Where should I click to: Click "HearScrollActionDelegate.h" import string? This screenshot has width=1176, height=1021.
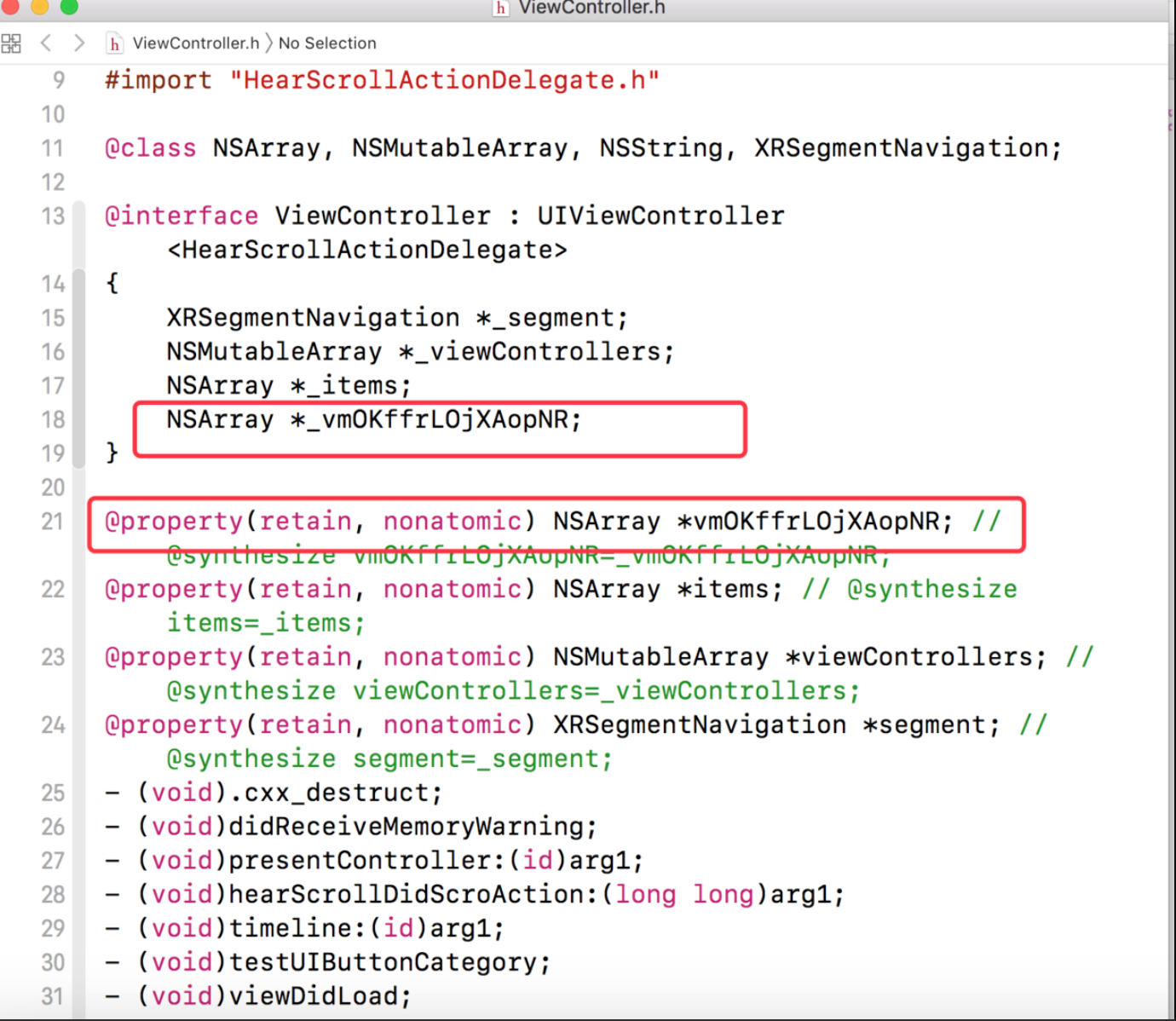445,80
